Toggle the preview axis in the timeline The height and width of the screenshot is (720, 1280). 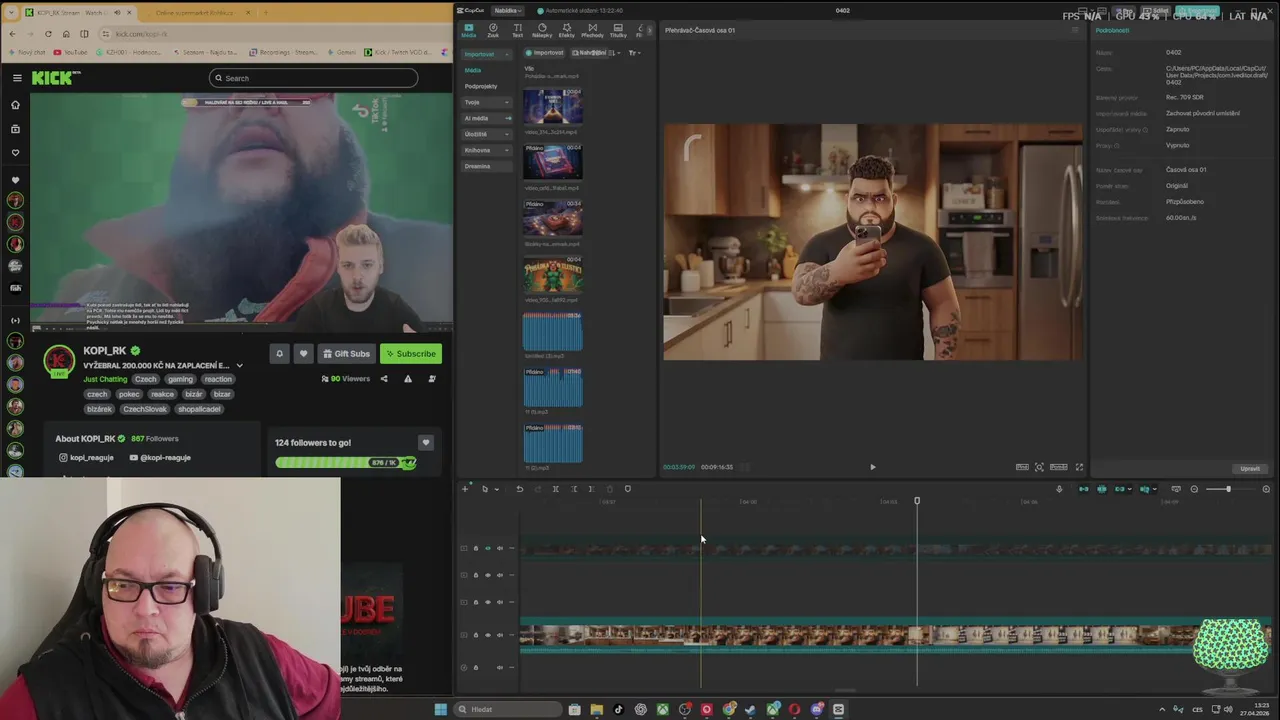1145,489
